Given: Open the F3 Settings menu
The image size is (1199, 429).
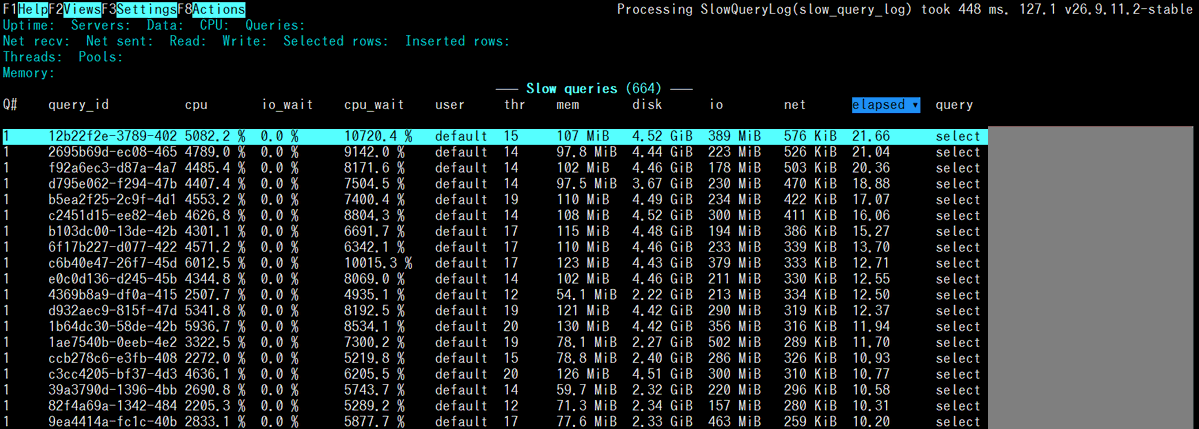Looking at the screenshot, I should (139, 10).
